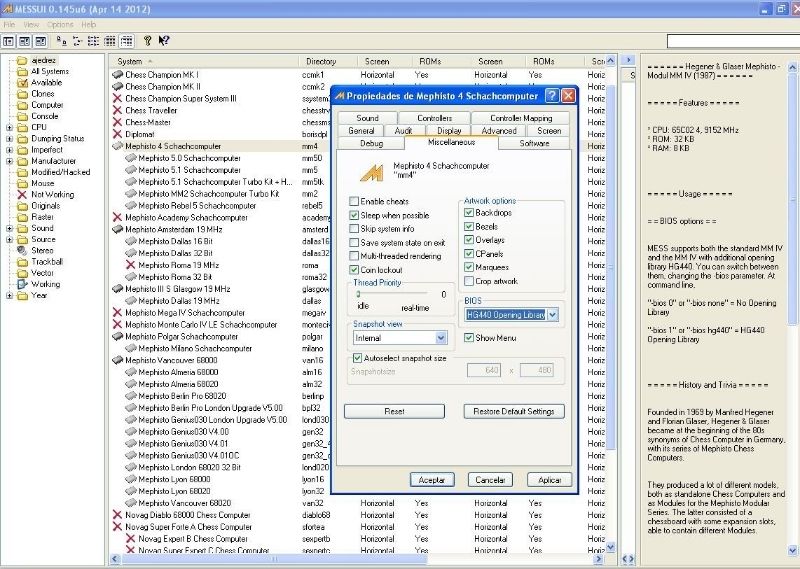Viewport: 800px width, 569px height.
Task: Enable Multi-threaded rendering
Action: click(354, 256)
